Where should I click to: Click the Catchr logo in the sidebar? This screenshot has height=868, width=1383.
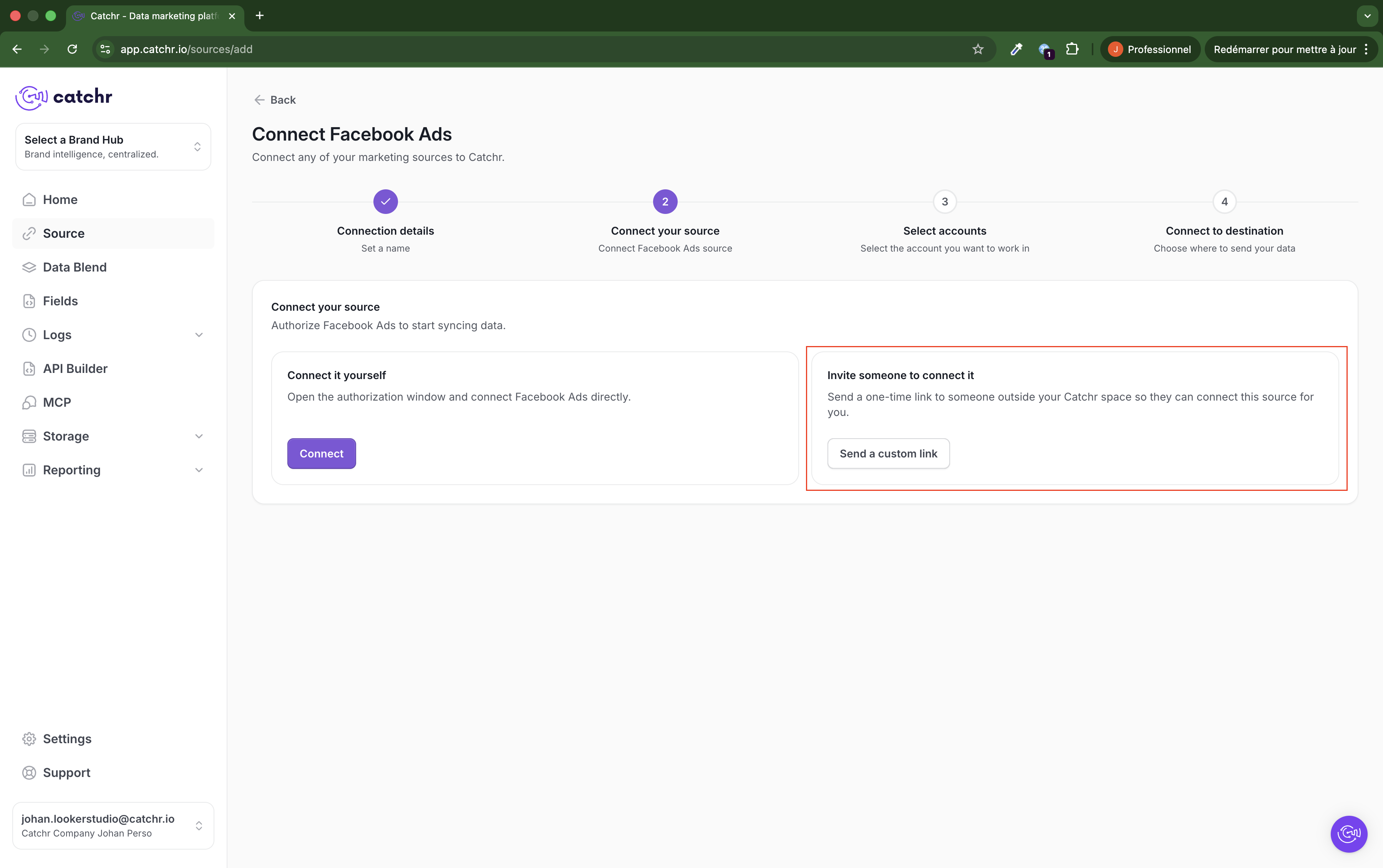click(x=64, y=97)
